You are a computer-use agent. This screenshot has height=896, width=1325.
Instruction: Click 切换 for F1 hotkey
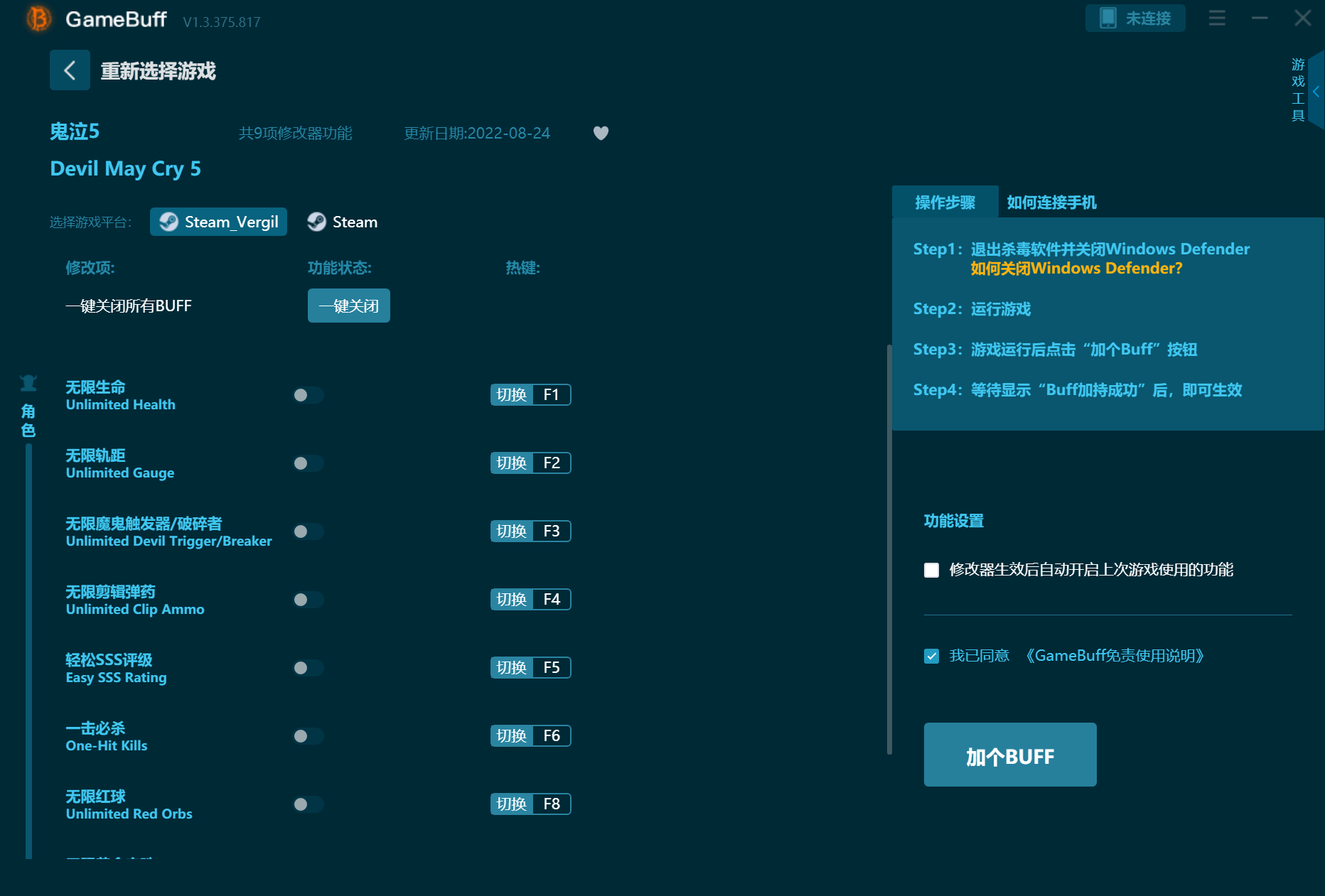coord(512,395)
